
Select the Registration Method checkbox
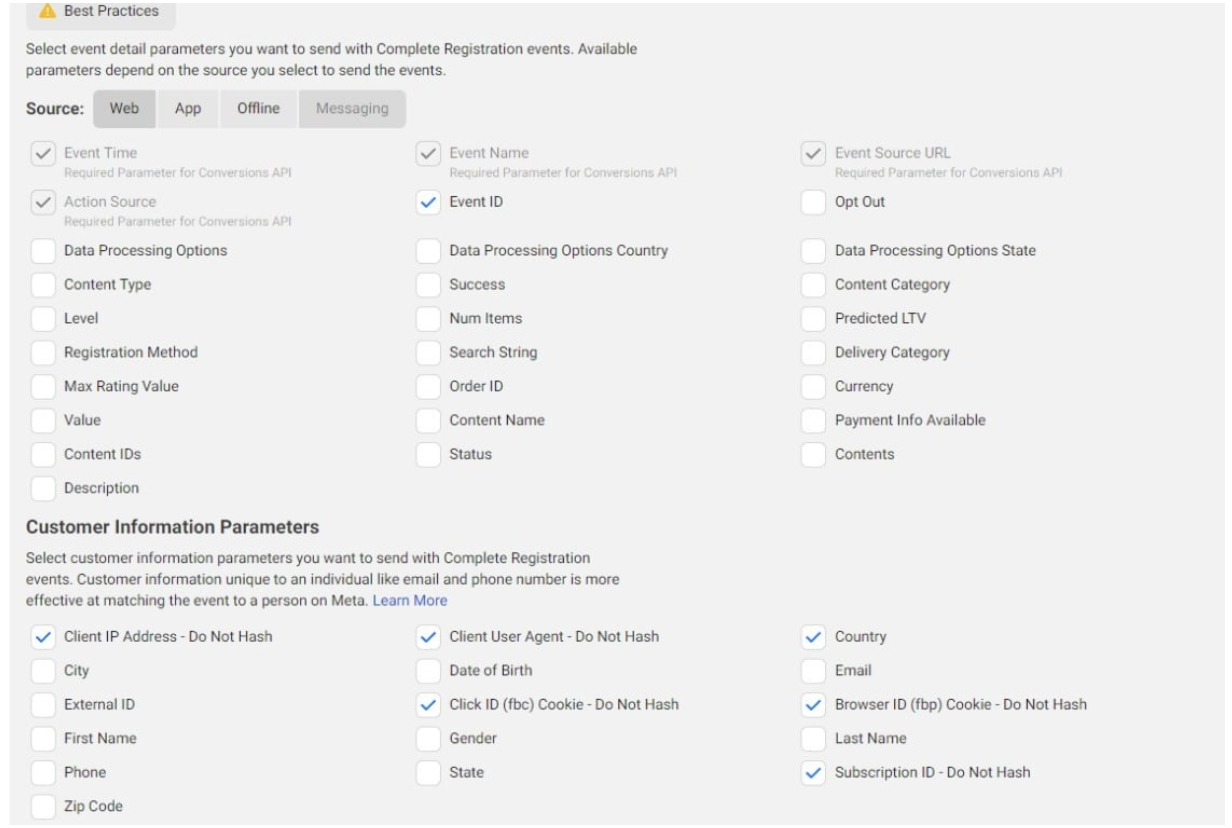(x=43, y=353)
